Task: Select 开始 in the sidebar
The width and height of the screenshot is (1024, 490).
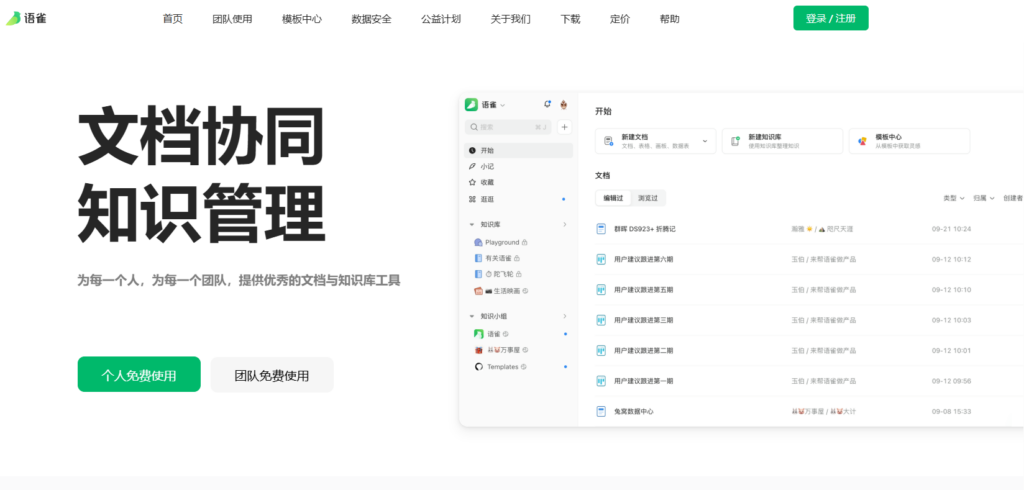Action: (519, 150)
